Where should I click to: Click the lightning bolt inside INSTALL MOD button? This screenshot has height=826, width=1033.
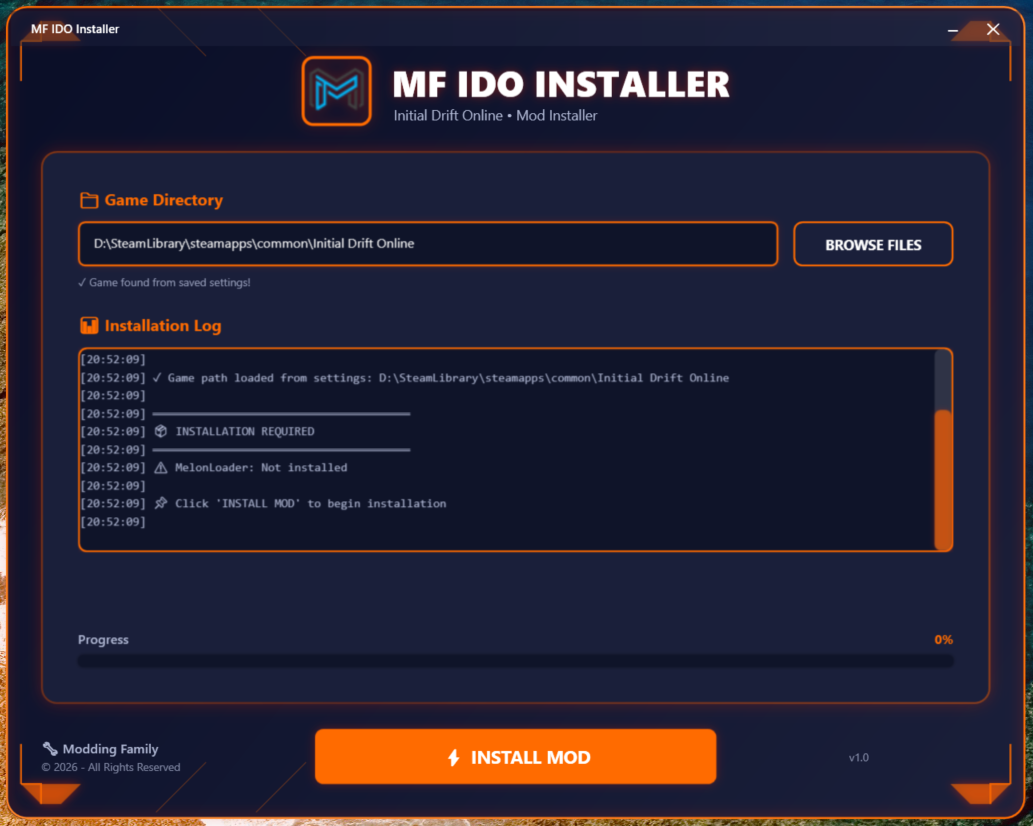point(457,757)
